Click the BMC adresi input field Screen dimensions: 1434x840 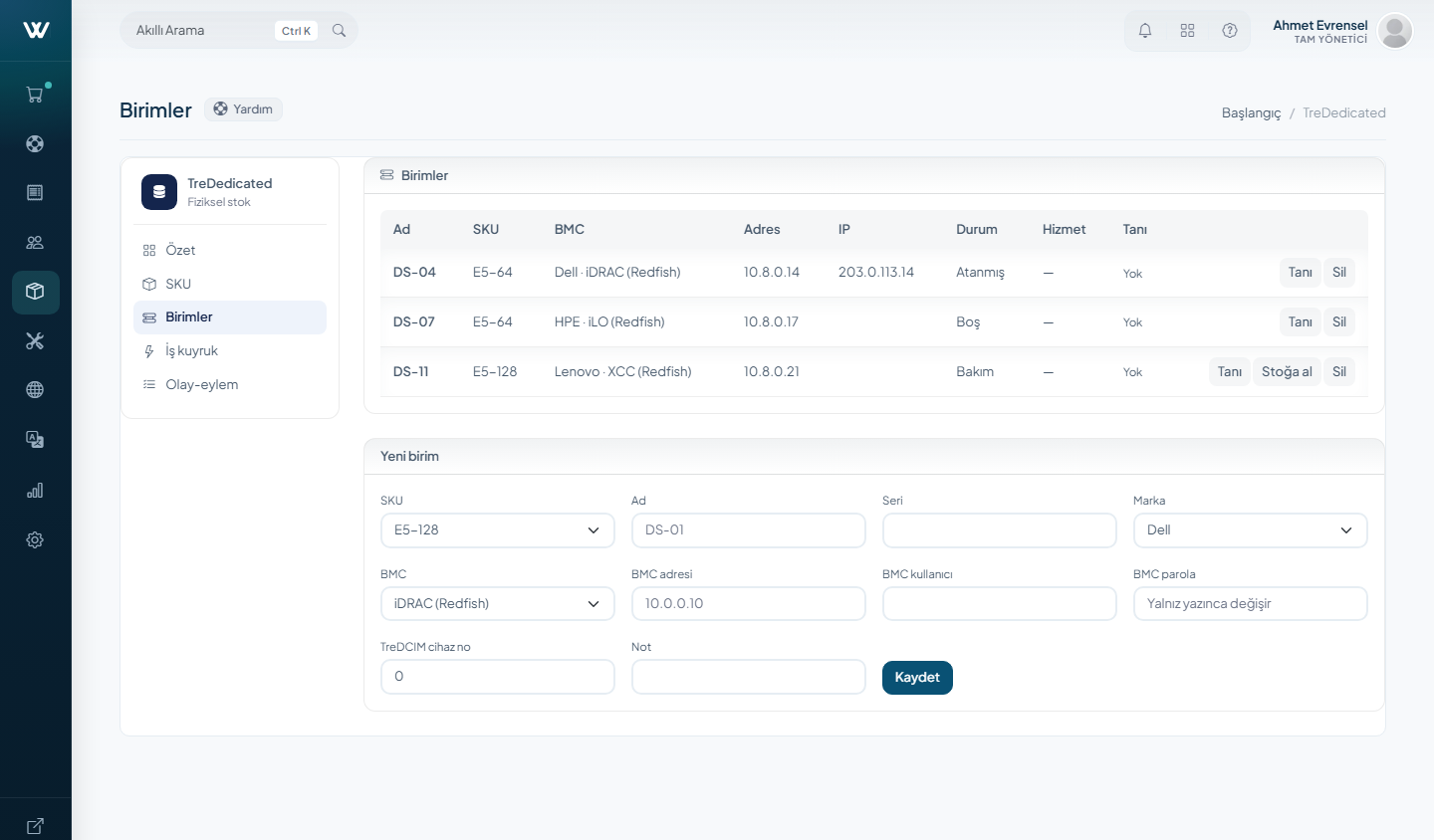(x=749, y=604)
